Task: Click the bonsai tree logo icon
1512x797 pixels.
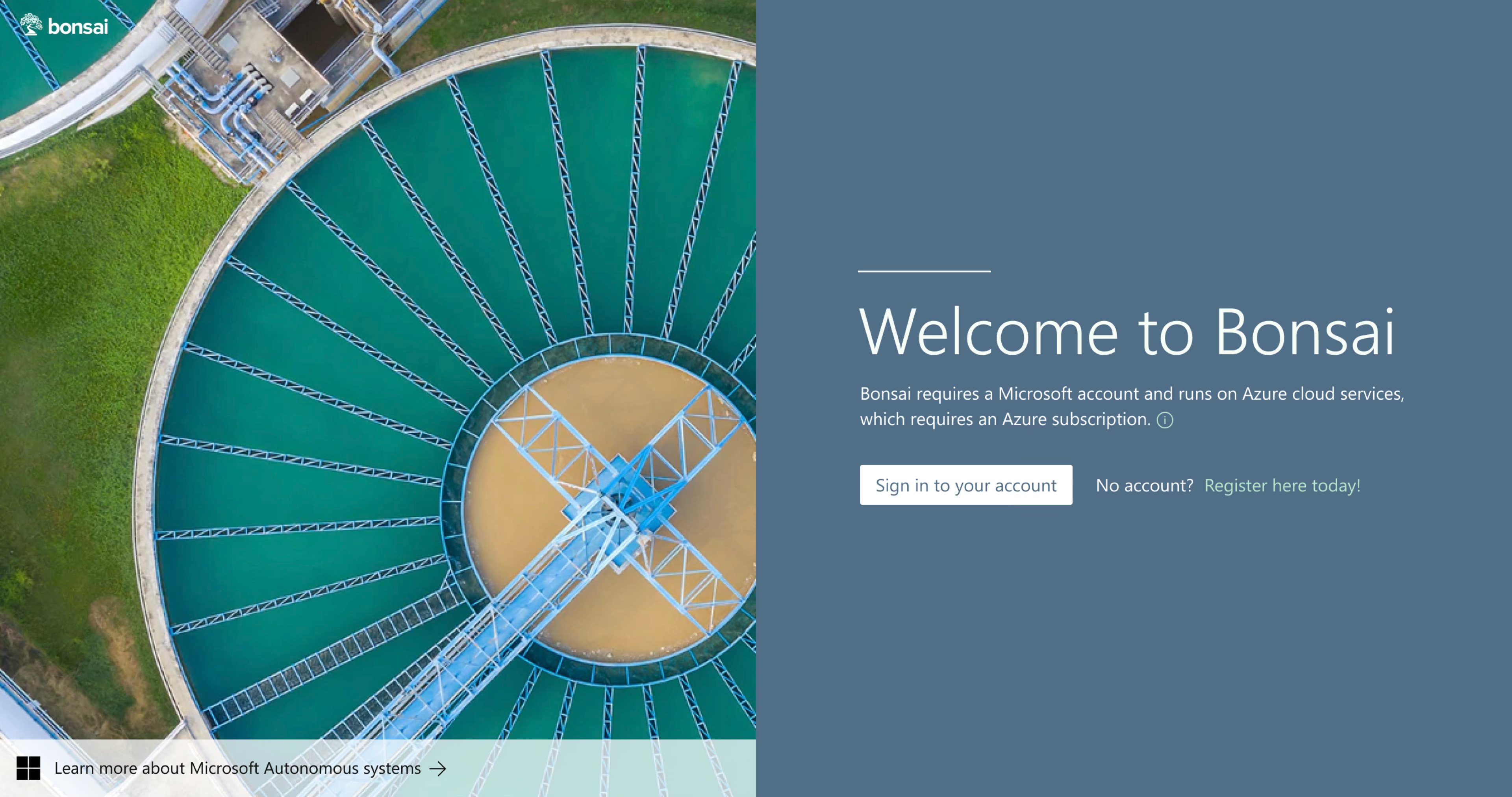Action: 31,25
